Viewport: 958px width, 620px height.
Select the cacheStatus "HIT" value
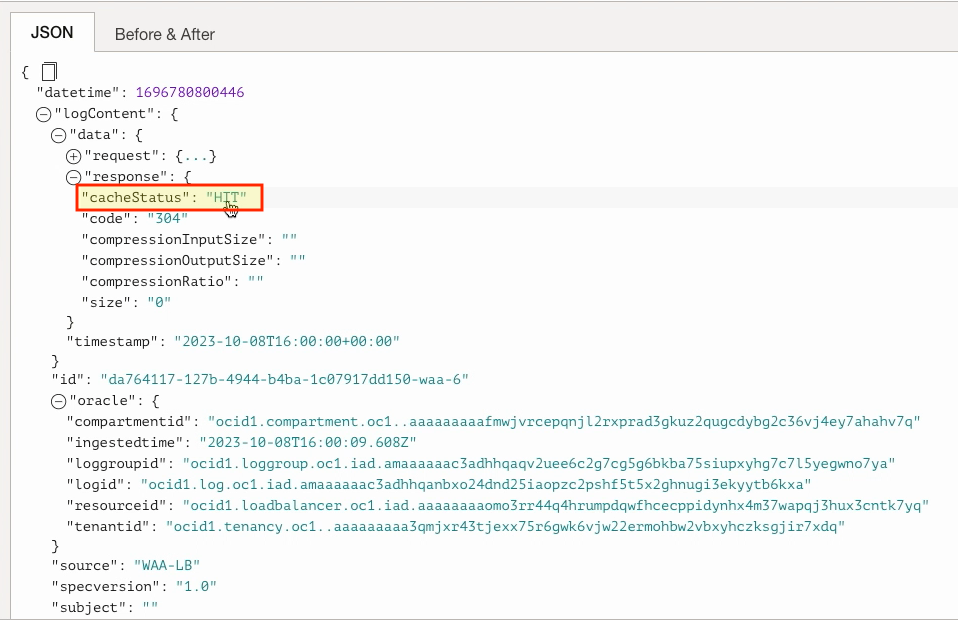tap(226, 197)
